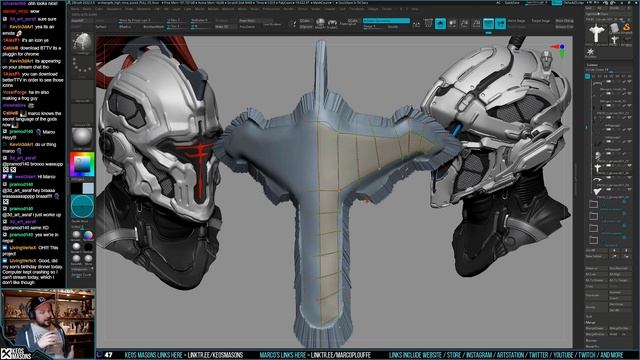Screen dimensions: 640x360
Task: Toggle the symmetry icon in the top shelf
Action: [x=416, y=24]
